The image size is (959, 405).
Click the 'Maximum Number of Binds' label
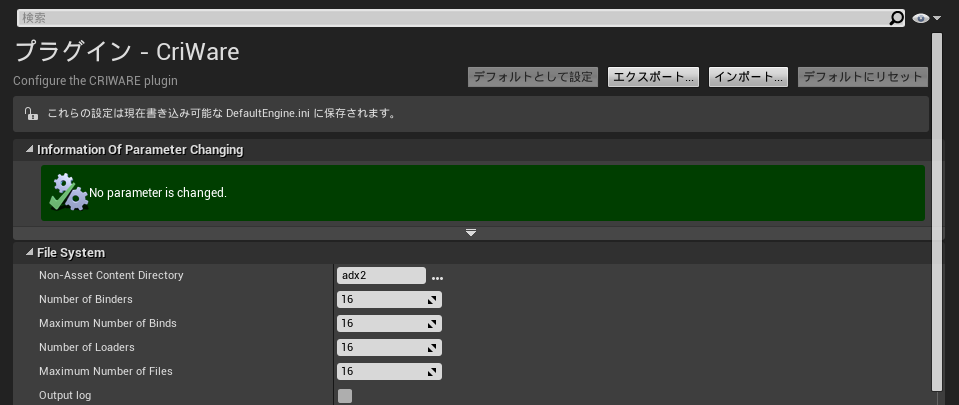point(108,323)
